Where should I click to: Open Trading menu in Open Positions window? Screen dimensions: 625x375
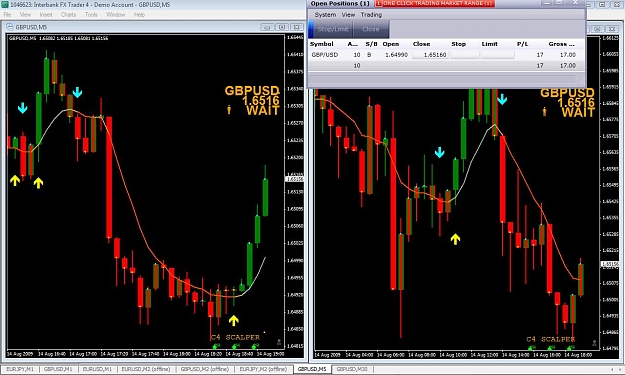tap(371, 15)
